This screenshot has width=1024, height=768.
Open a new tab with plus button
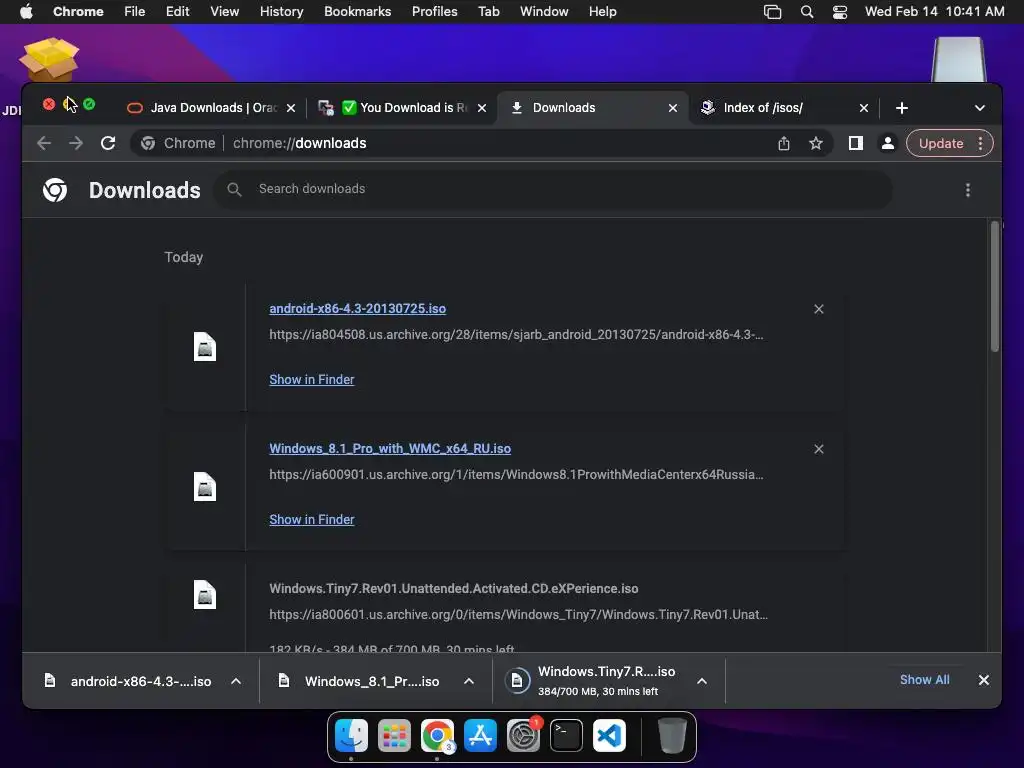click(x=902, y=108)
